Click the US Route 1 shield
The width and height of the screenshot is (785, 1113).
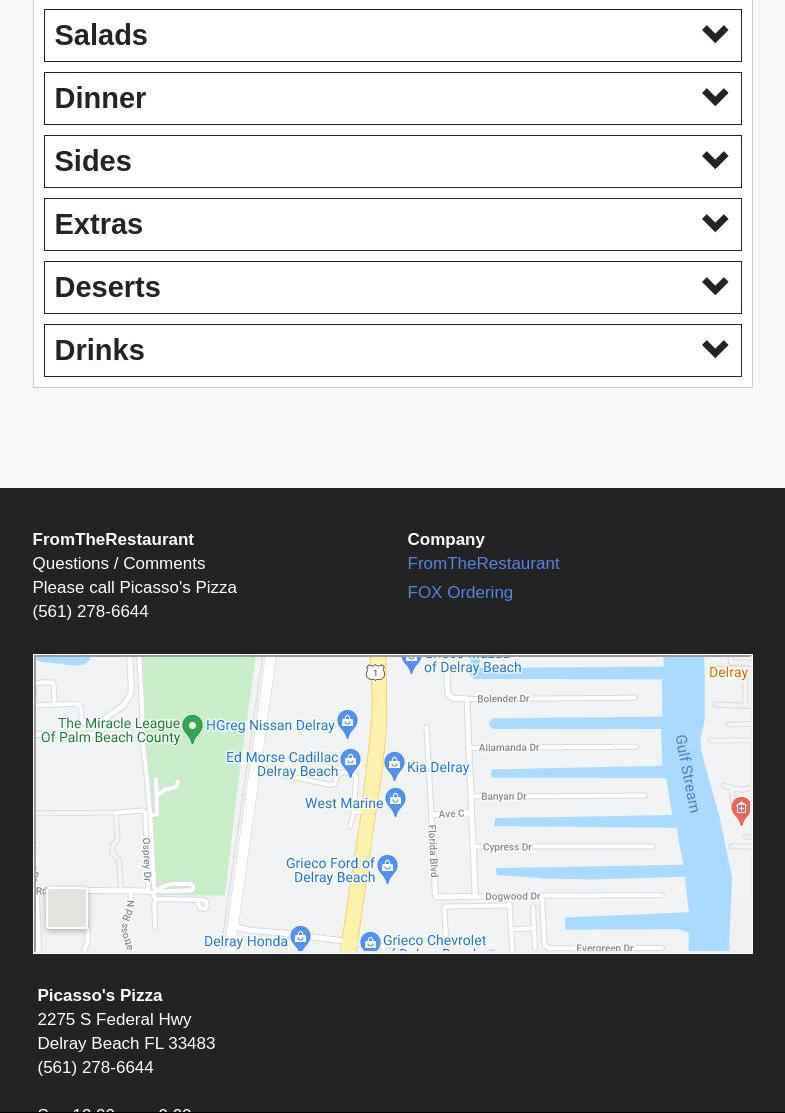click(x=375, y=672)
